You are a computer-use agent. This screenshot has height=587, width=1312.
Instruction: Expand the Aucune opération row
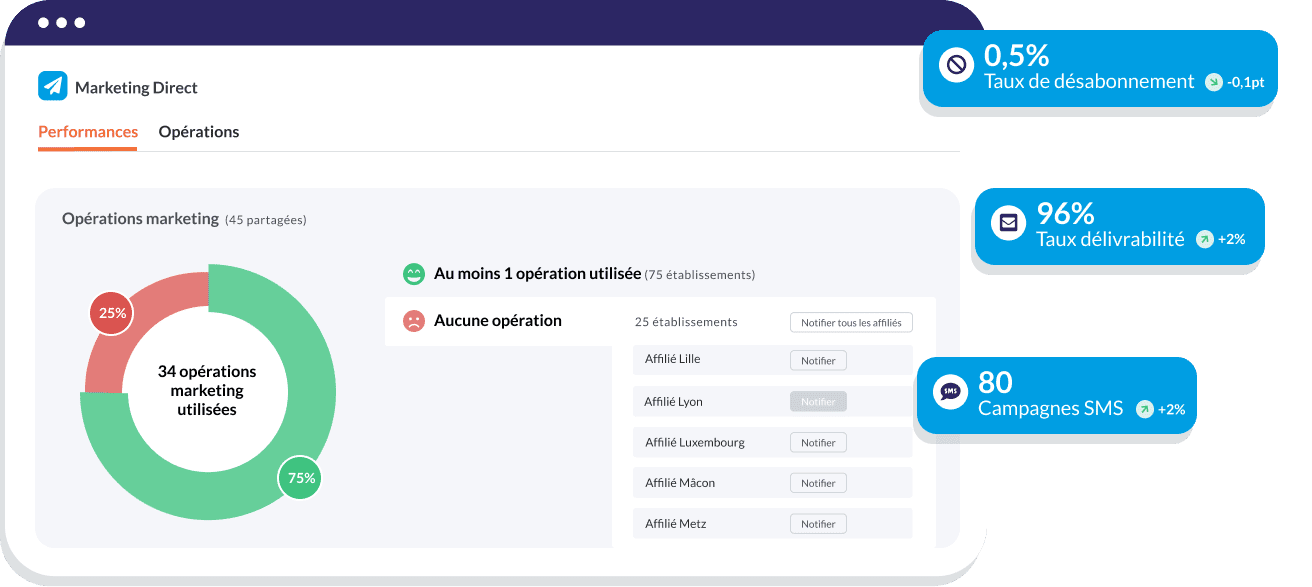coord(498,321)
